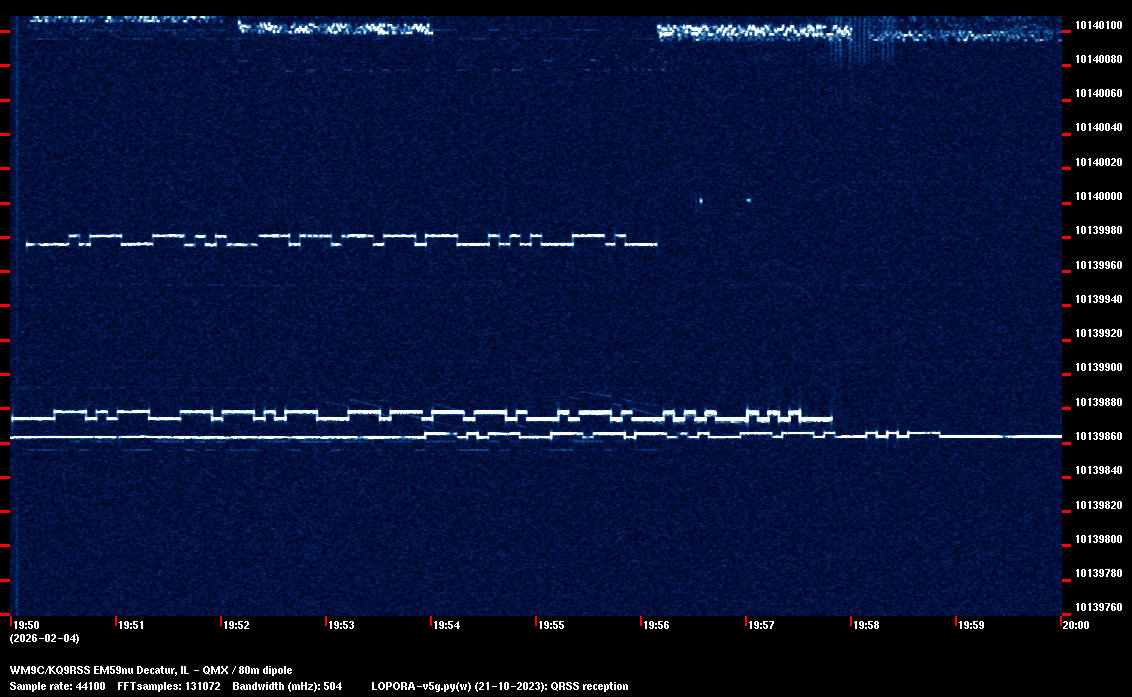Select the 10139860 frequency scale label
This screenshot has width=1132, height=697.
pyautogui.click(x=1097, y=437)
